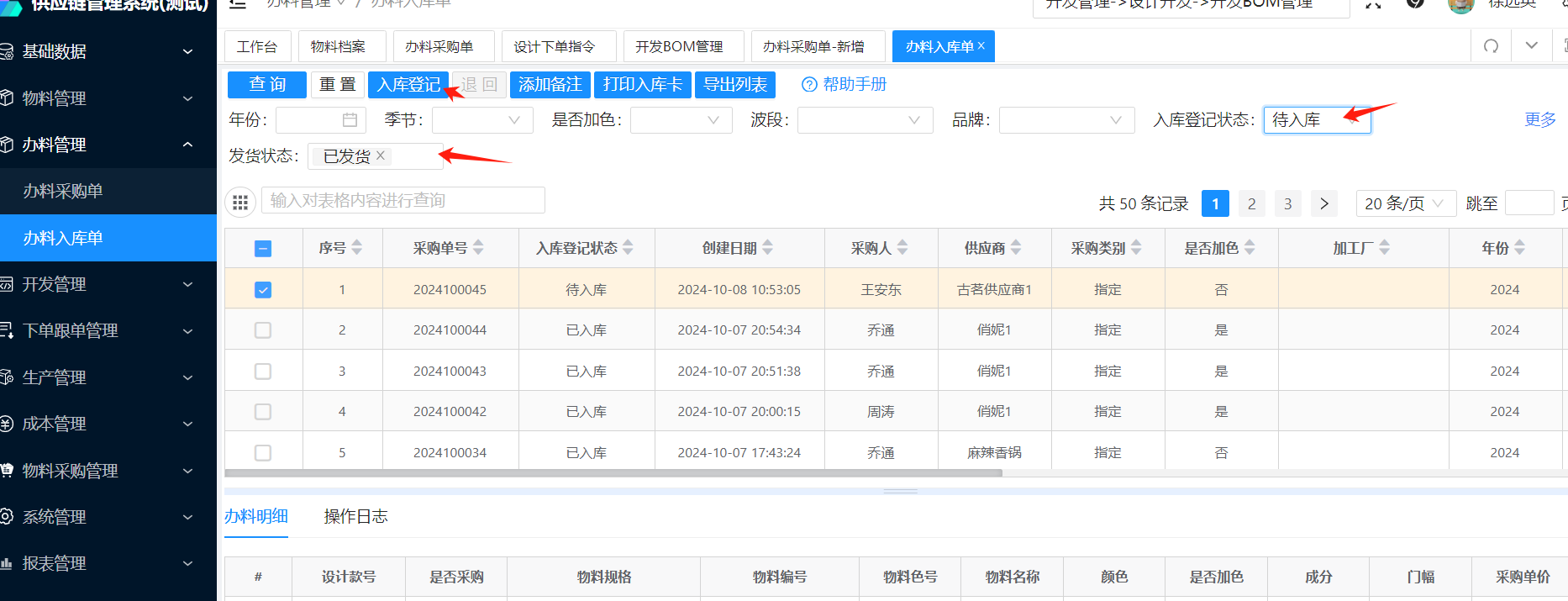Viewport: 1568px width, 601px height.
Task: Remove the 已发货 filter tag
Action: [x=381, y=156]
